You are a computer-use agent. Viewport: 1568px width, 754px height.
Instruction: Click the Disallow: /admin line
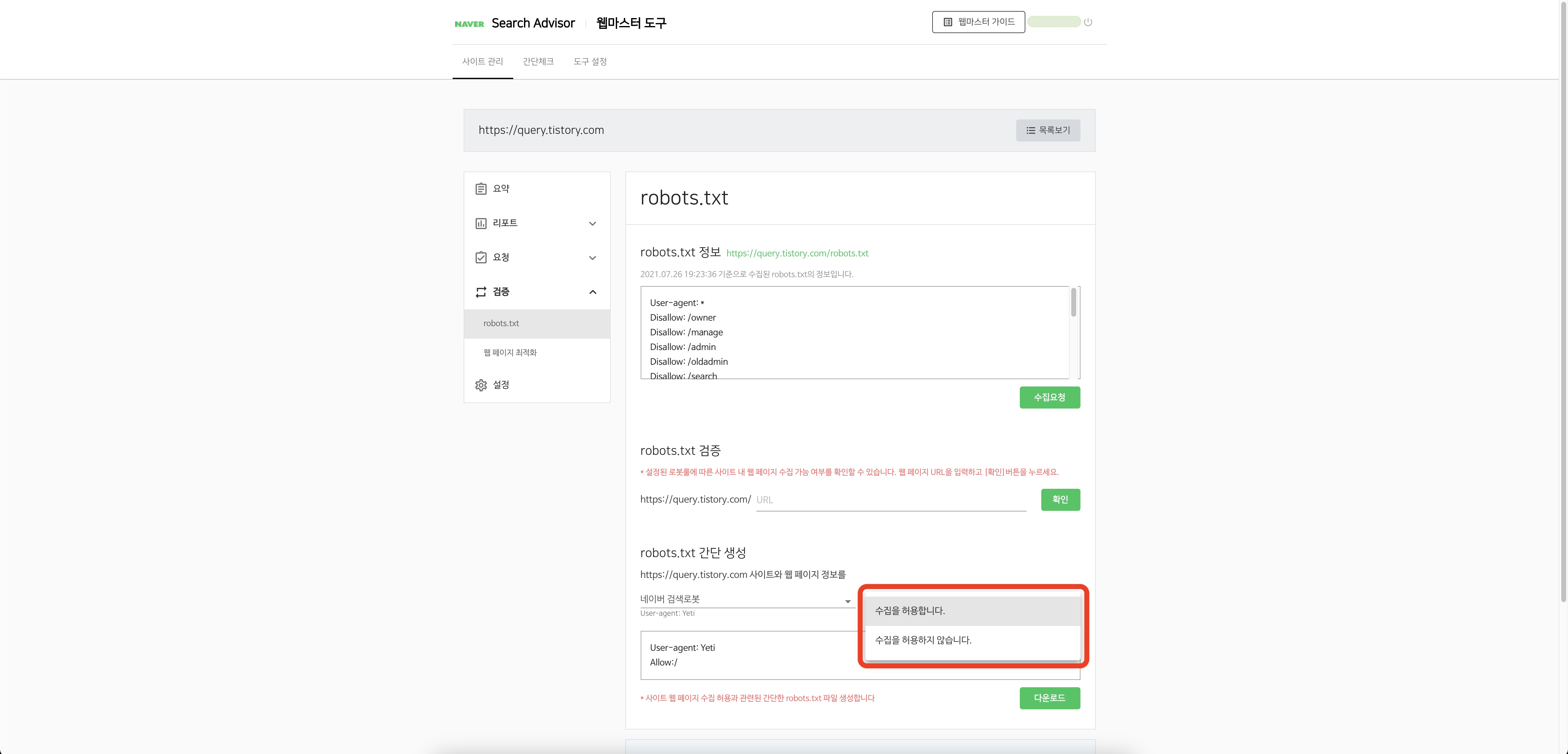[682, 347]
